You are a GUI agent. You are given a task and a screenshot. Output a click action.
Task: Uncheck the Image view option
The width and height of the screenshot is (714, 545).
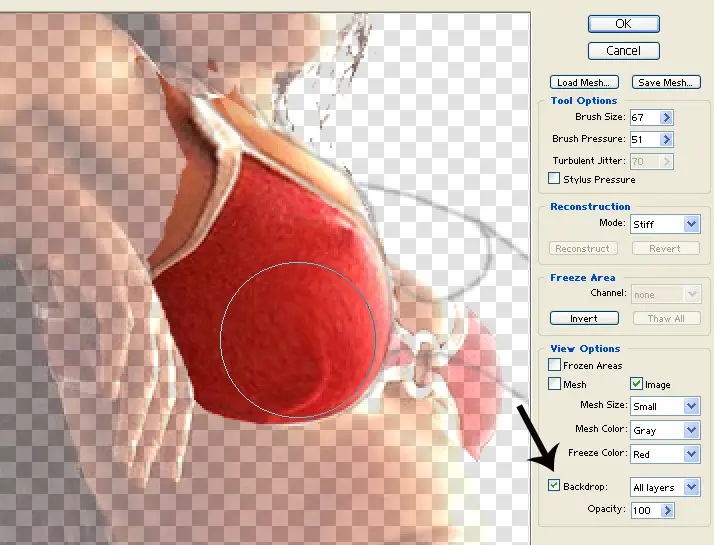click(636, 384)
